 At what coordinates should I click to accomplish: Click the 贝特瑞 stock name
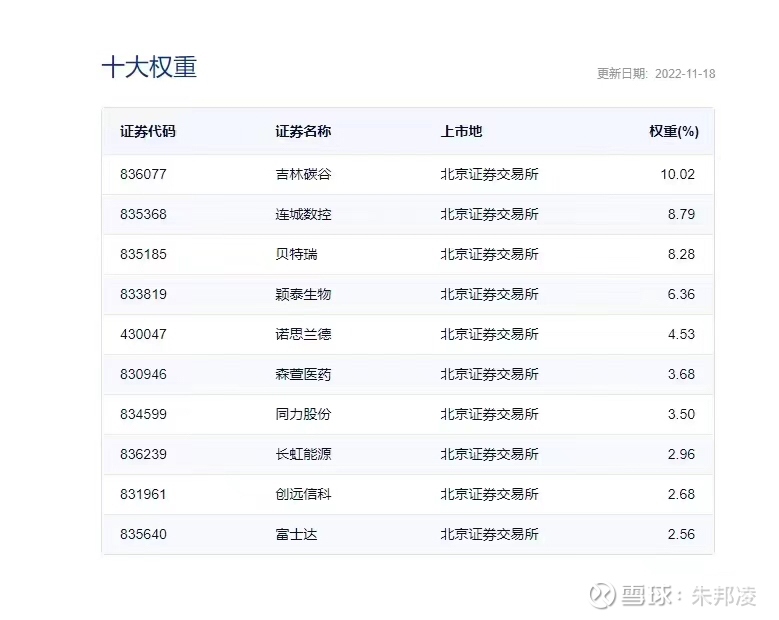coord(296,254)
